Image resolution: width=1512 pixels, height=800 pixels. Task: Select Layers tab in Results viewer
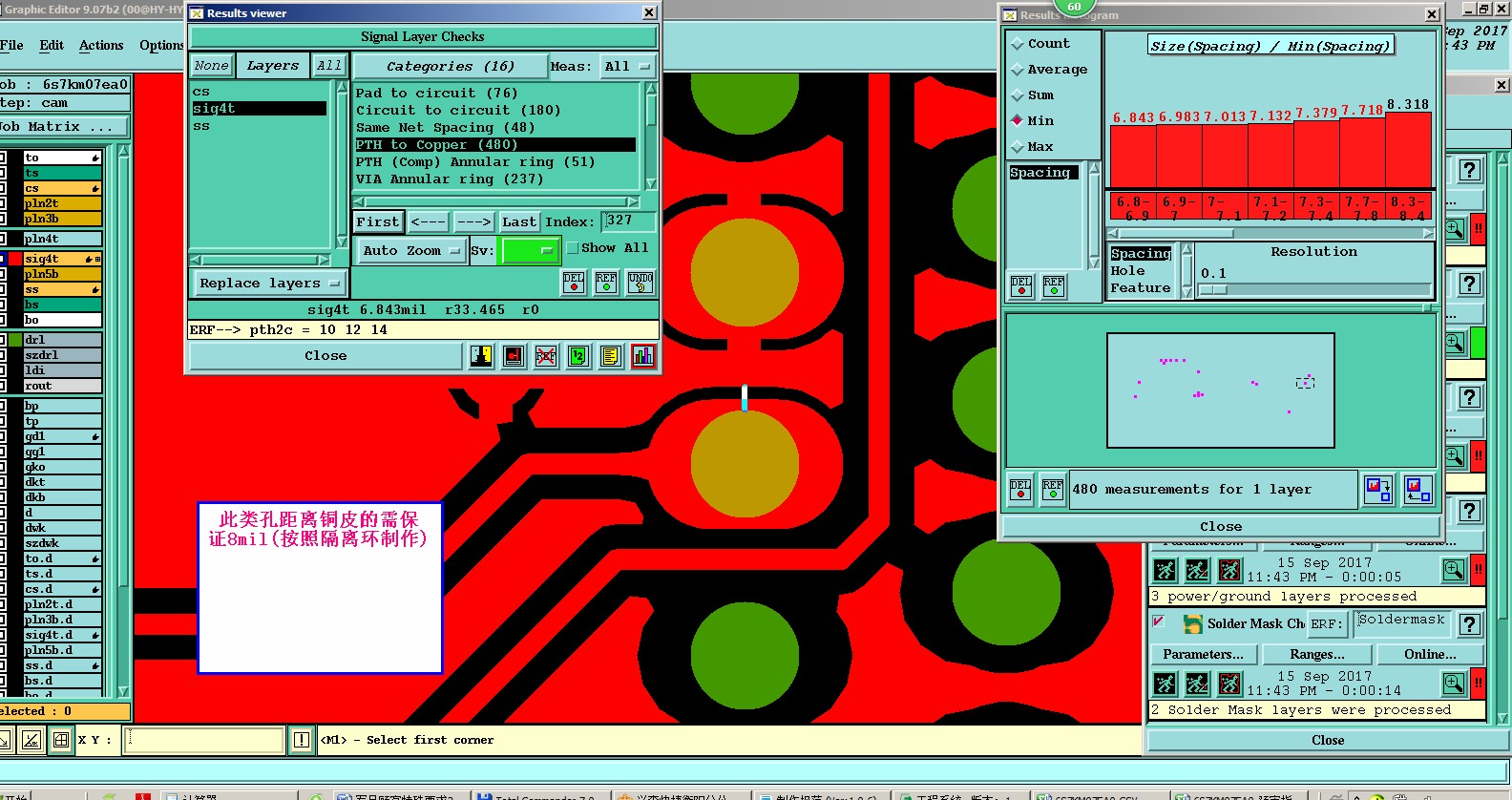(272, 66)
